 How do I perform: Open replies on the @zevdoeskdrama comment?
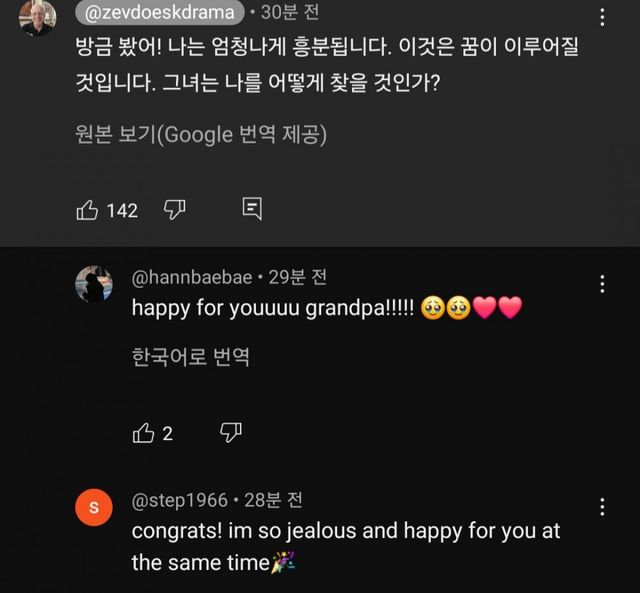coord(253,210)
